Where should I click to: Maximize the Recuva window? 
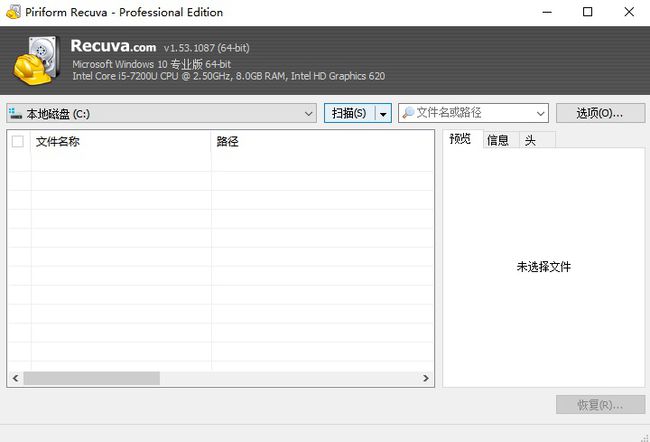(x=587, y=12)
